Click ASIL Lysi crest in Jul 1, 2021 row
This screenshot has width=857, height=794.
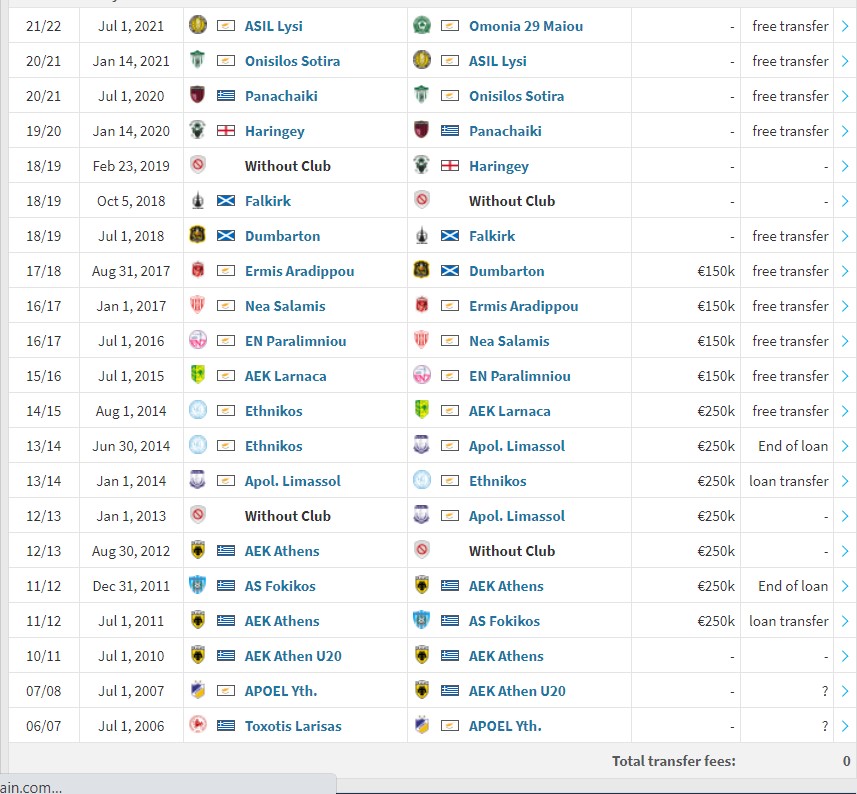[197, 25]
